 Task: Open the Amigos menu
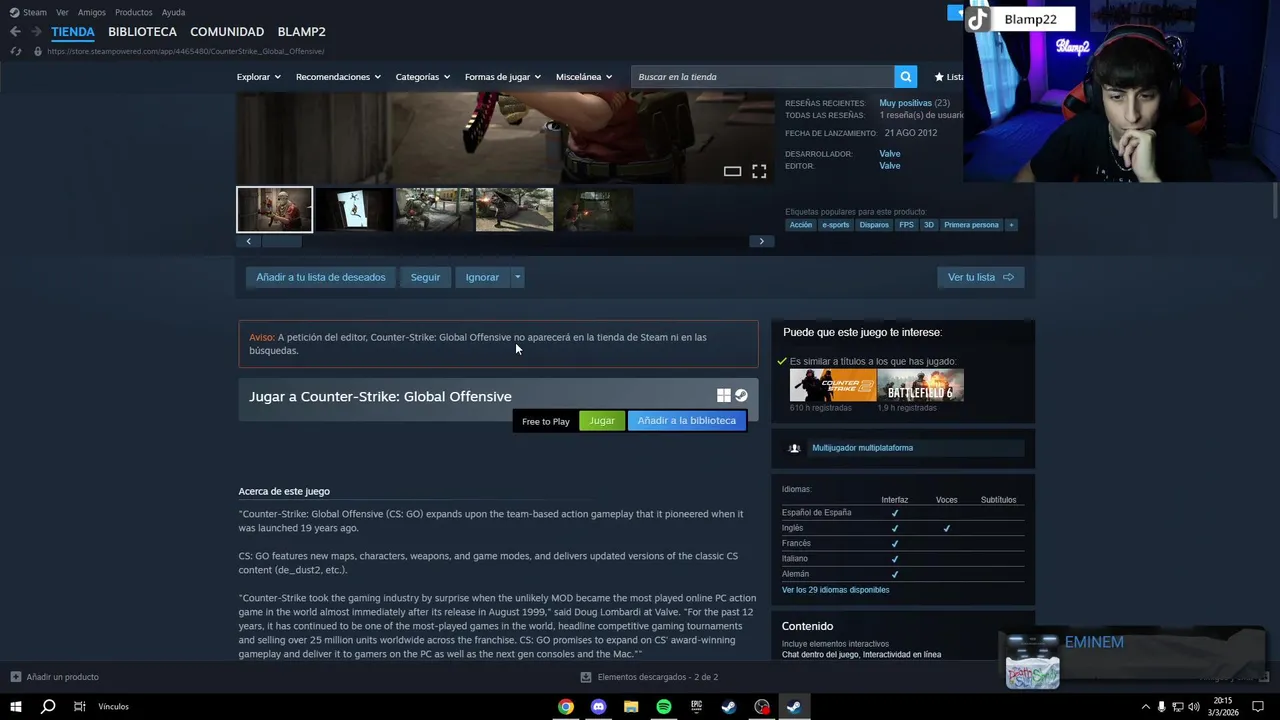tap(92, 12)
